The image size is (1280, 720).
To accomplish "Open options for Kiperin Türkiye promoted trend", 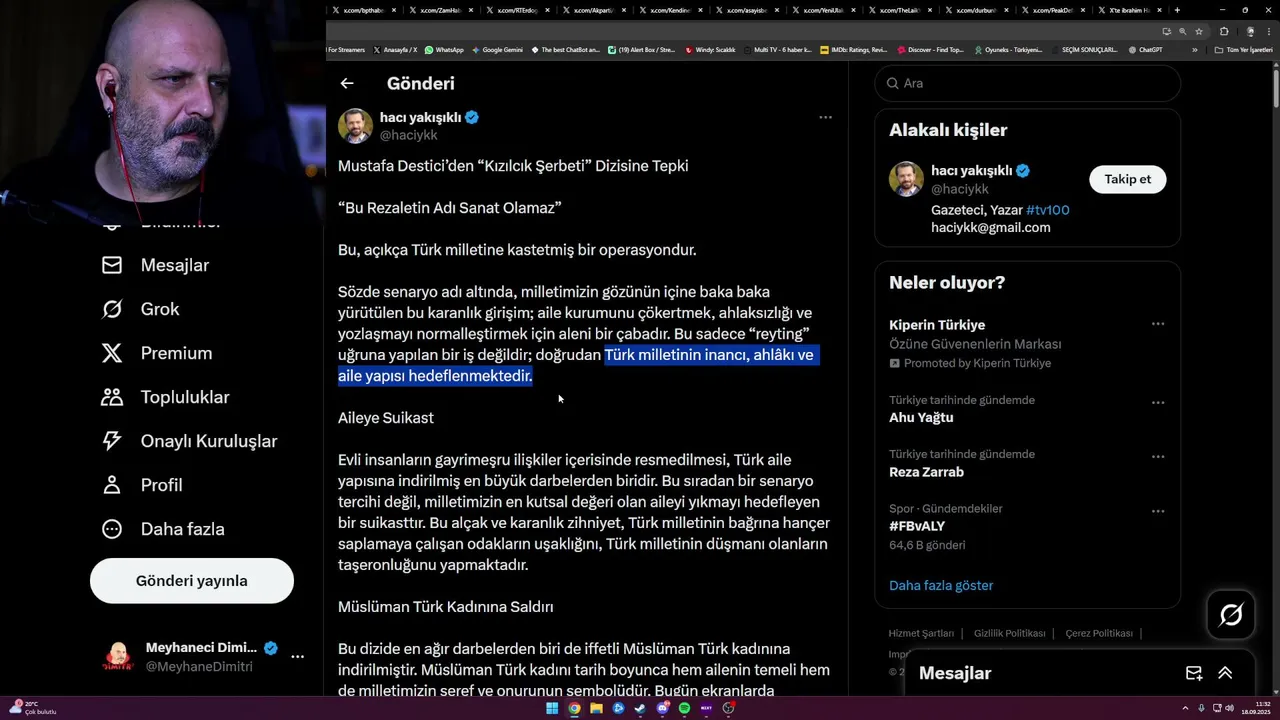I will [1158, 324].
